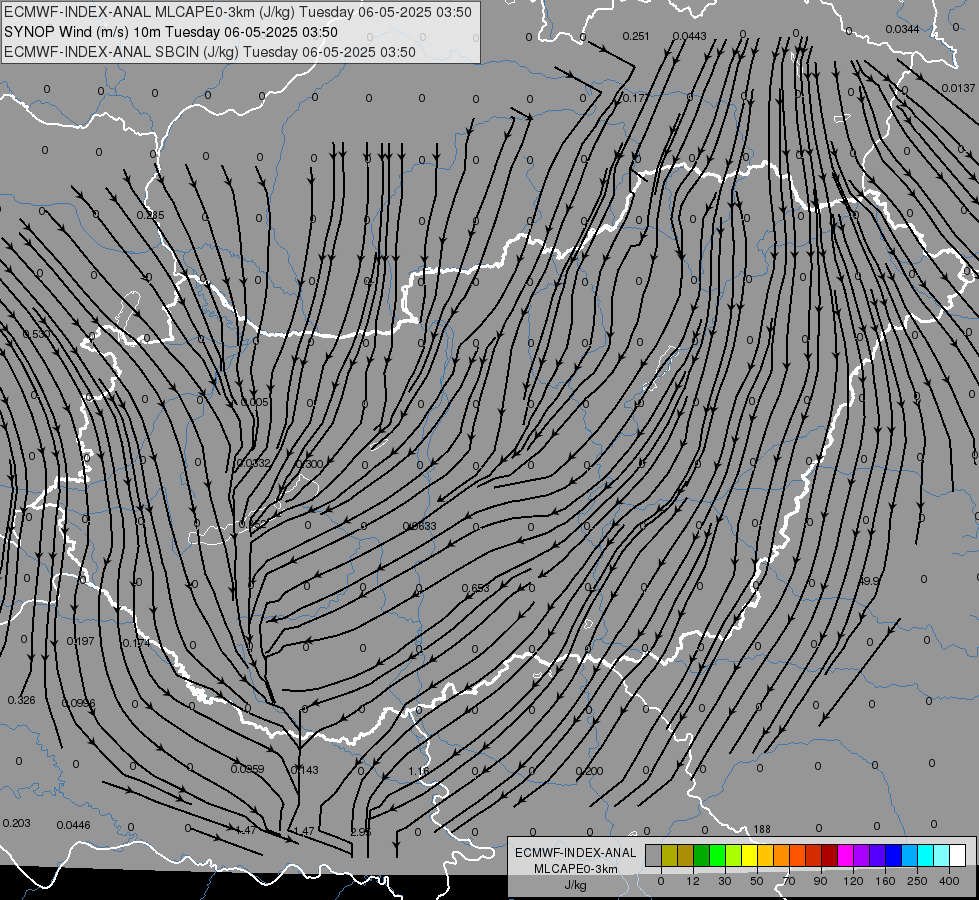
Task: Click the map value '0.203'
Action: point(16,823)
